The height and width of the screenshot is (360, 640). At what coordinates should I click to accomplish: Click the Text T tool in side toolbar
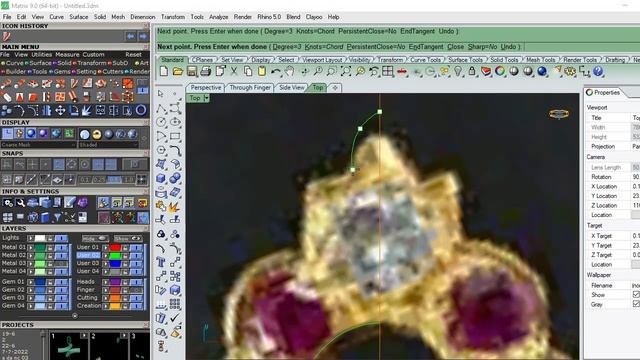click(161, 262)
